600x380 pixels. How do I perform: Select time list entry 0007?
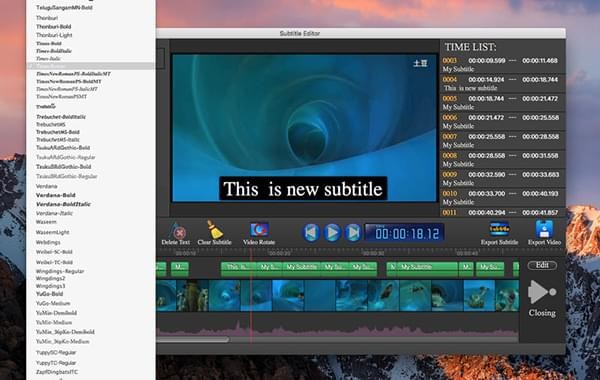point(502,141)
